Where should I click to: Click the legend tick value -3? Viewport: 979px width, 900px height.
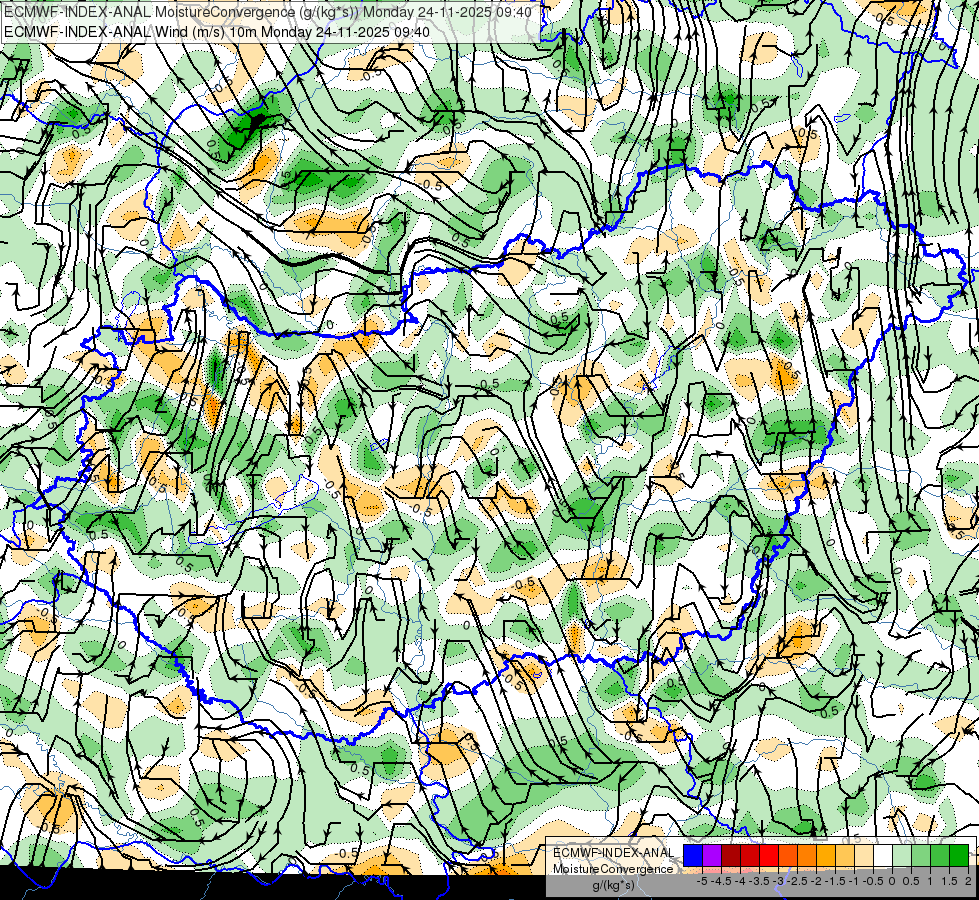tap(778, 881)
